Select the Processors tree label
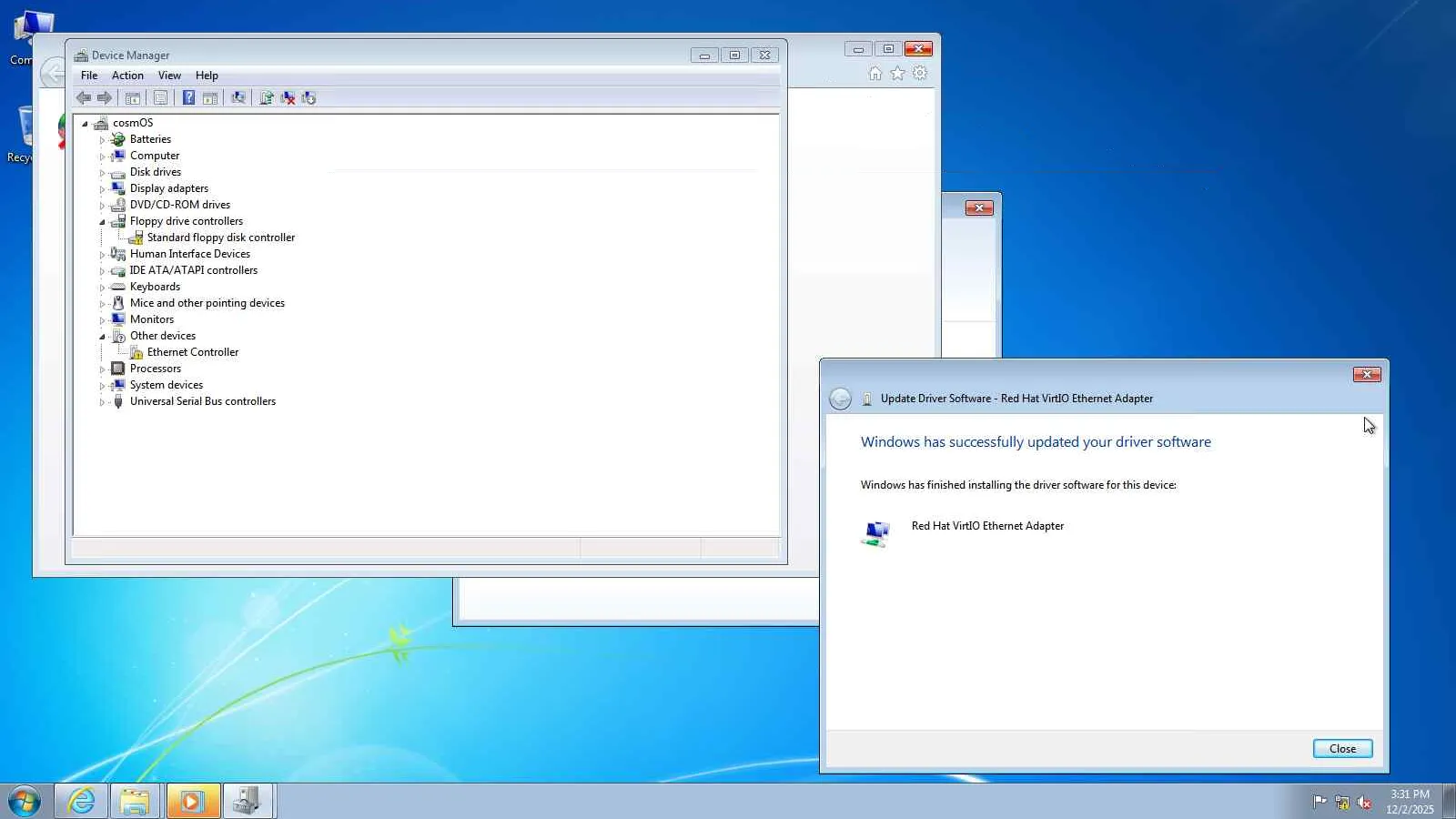This screenshot has height=819, width=1456. pos(156,369)
